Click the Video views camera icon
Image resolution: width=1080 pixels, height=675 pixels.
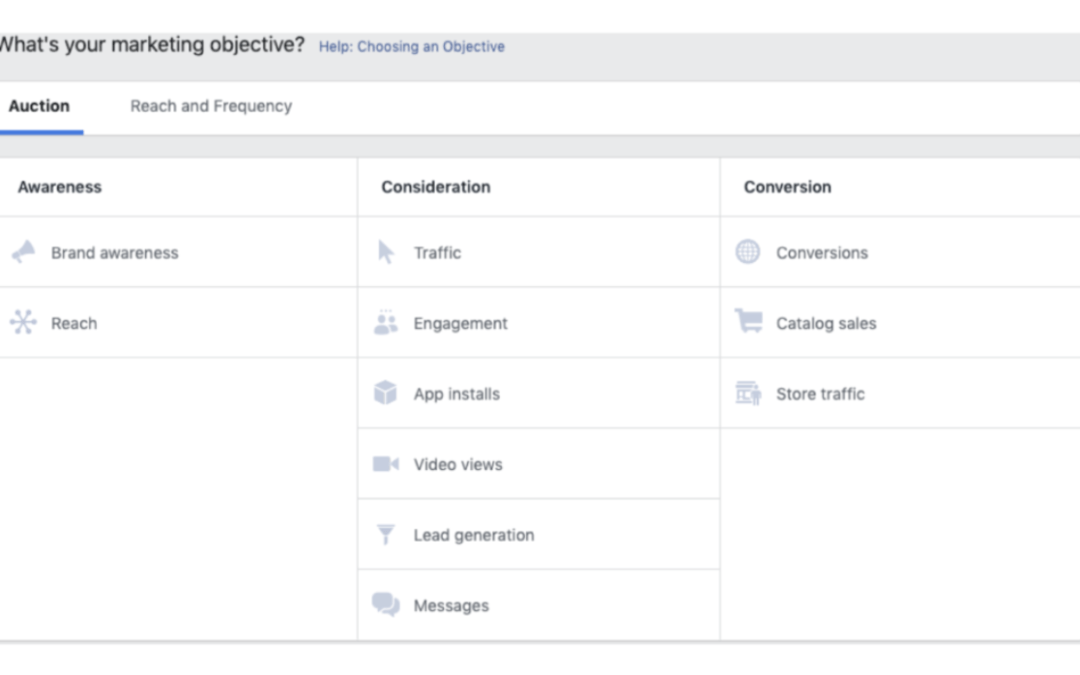386,464
